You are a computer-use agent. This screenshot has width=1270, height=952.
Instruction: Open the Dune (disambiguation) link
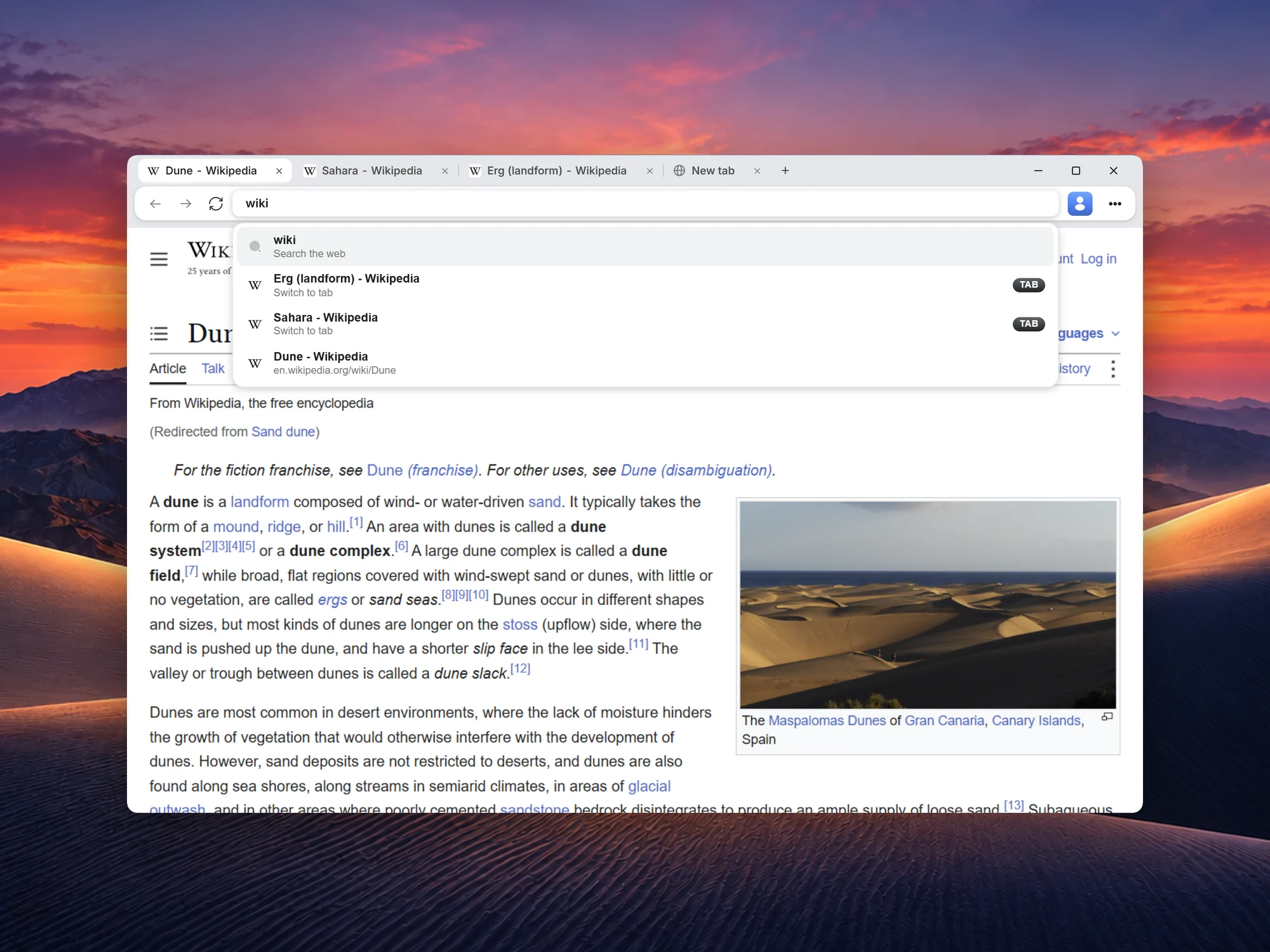pyautogui.click(x=696, y=470)
